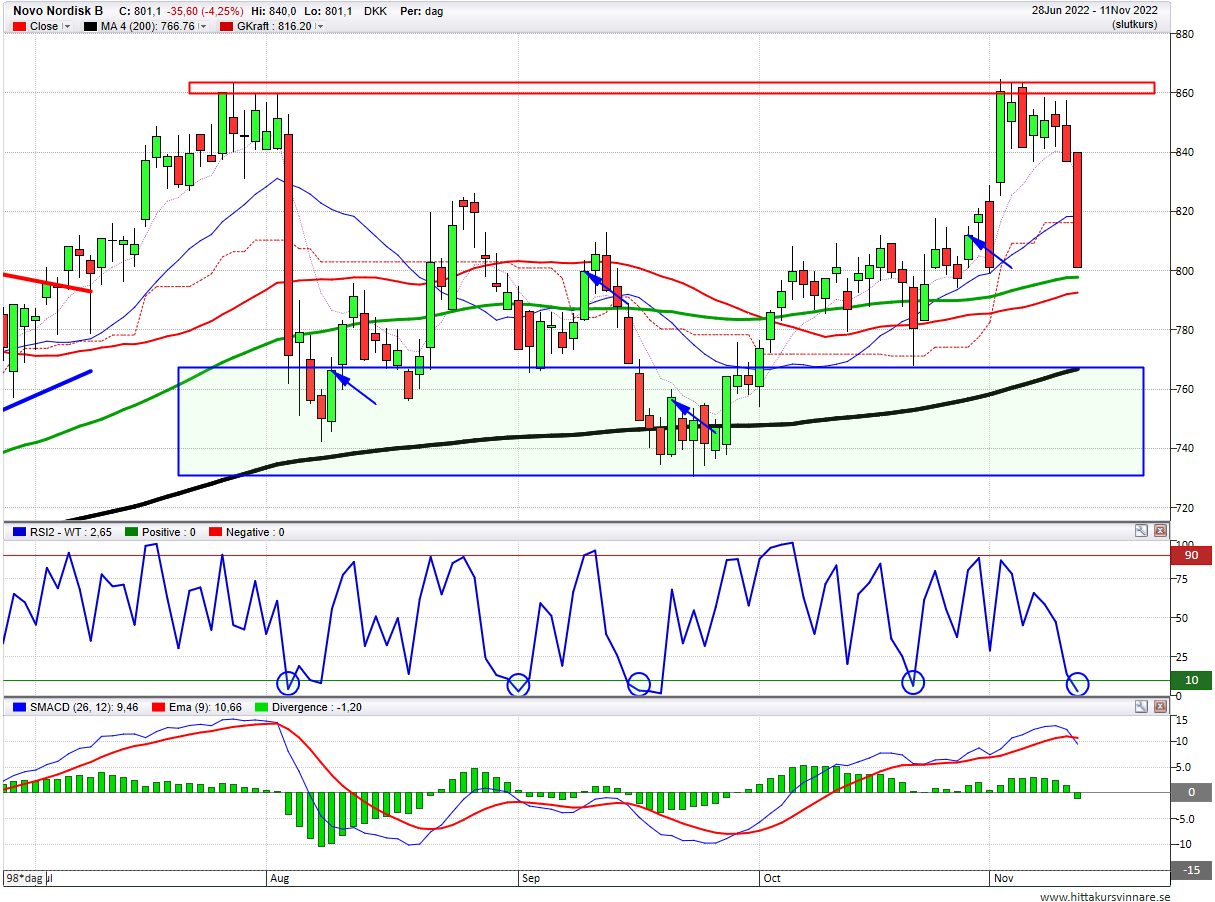Click the Sep label on time axis
The width and height of the screenshot is (1215, 902).
tap(531, 878)
